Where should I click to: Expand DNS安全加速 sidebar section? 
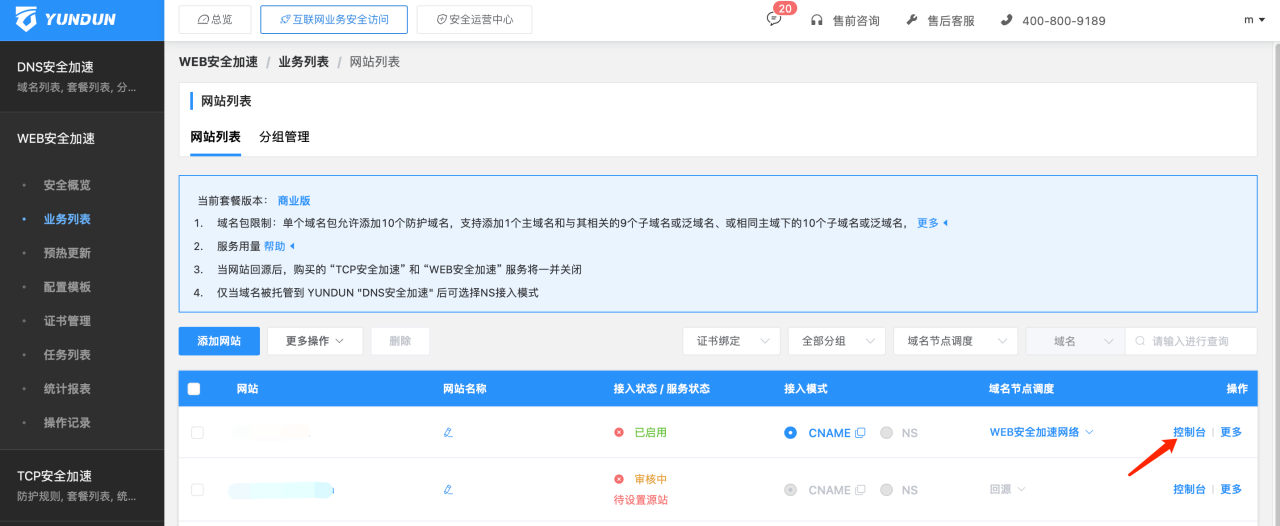click(x=82, y=76)
